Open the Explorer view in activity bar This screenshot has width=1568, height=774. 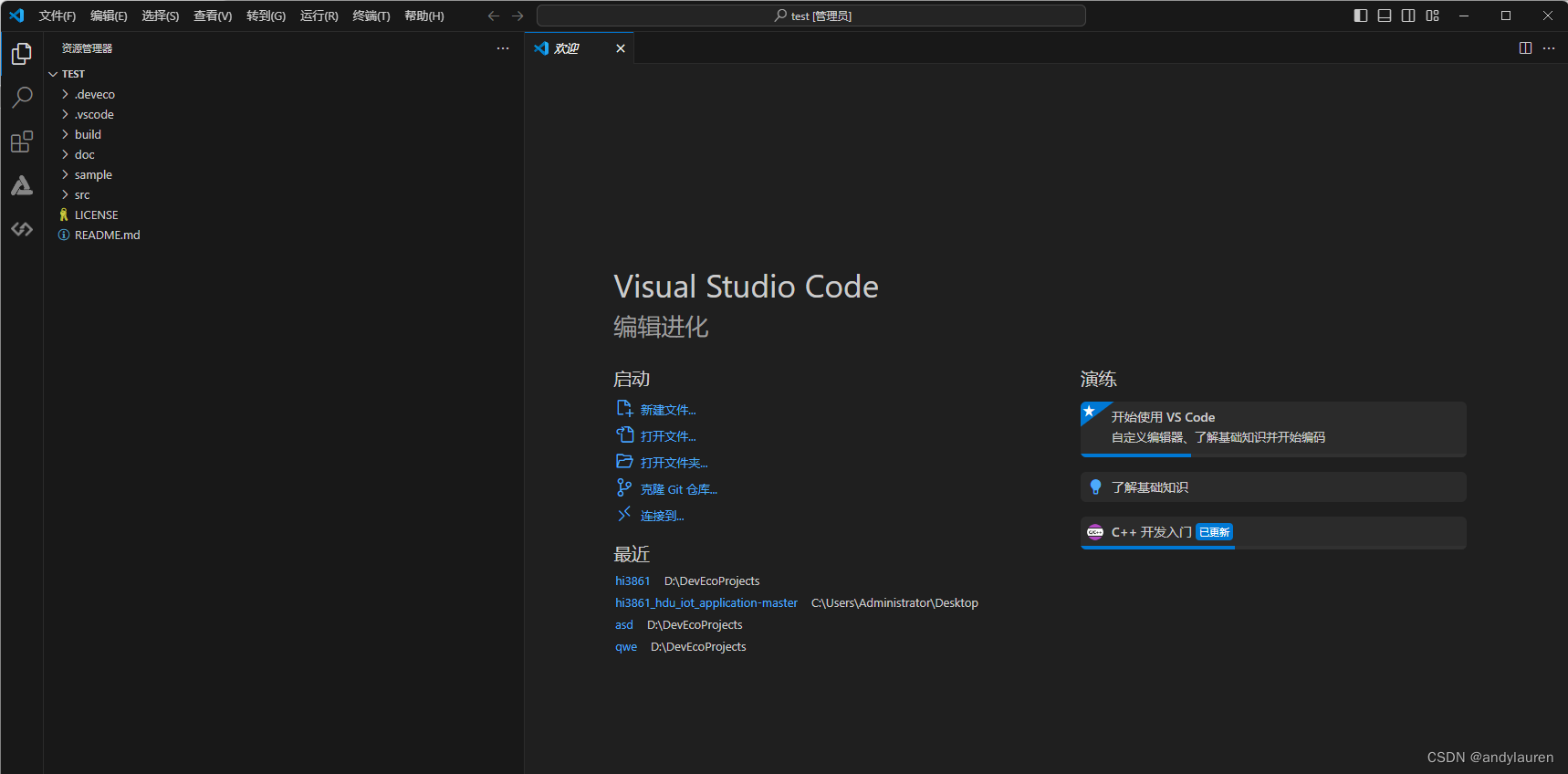tap(22, 55)
